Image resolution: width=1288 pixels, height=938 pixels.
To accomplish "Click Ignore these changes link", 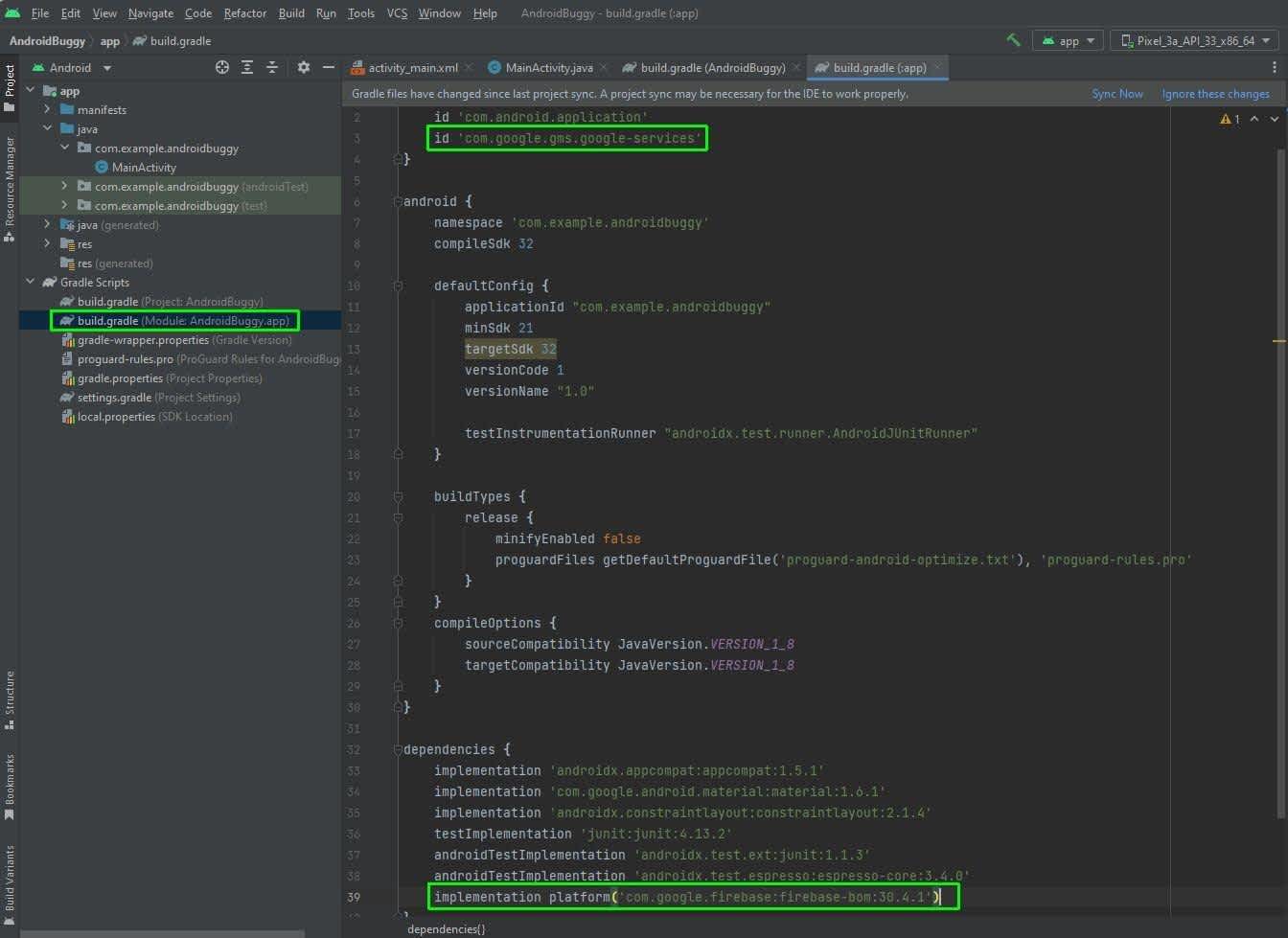I will (x=1215, y=94).
